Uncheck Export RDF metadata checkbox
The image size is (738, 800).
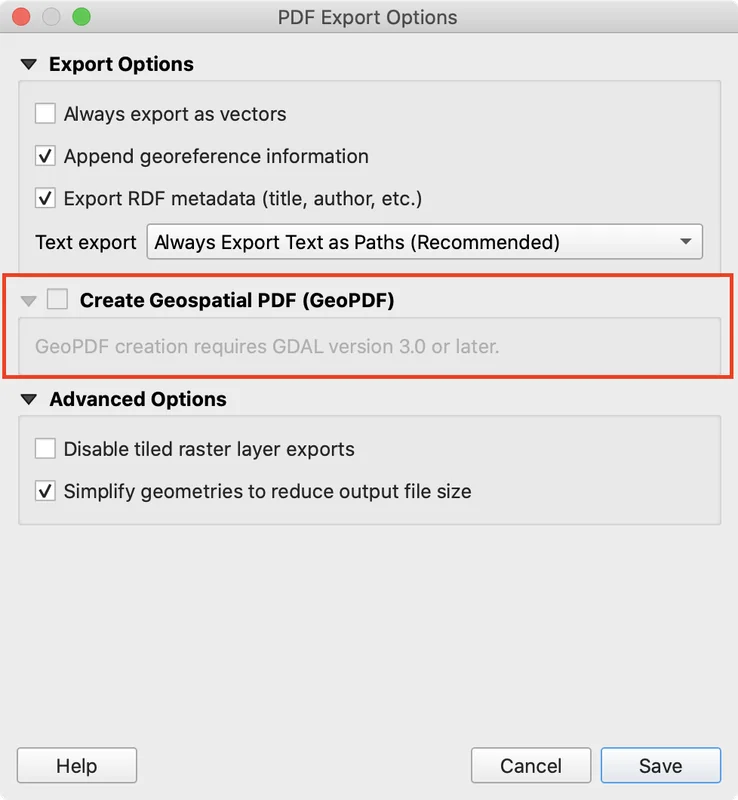coord(45,198)
